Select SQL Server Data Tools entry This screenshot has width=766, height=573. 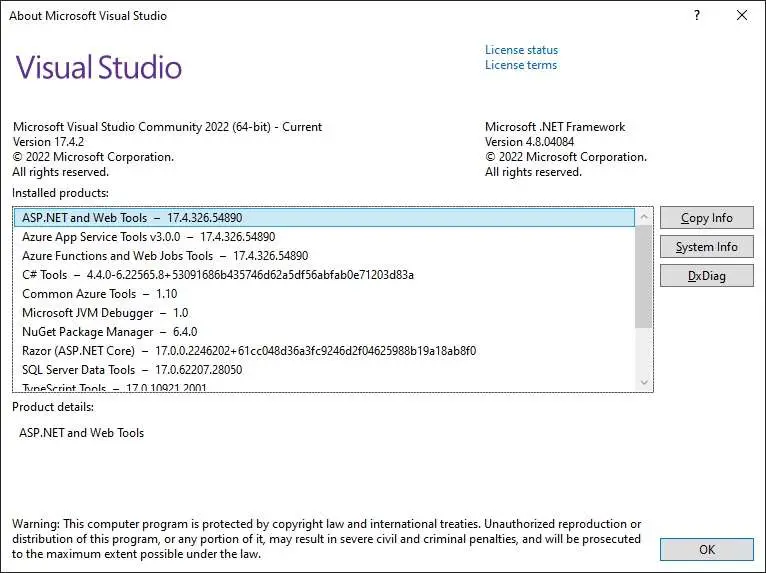click(324, 370)
